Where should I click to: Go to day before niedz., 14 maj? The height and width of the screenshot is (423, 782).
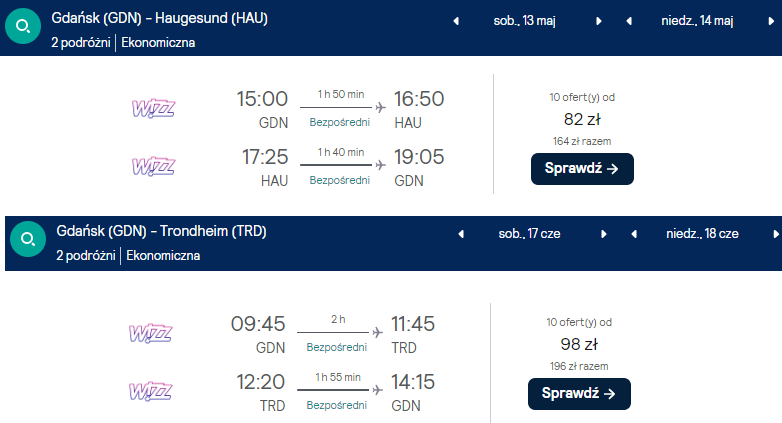coord(629,21)
